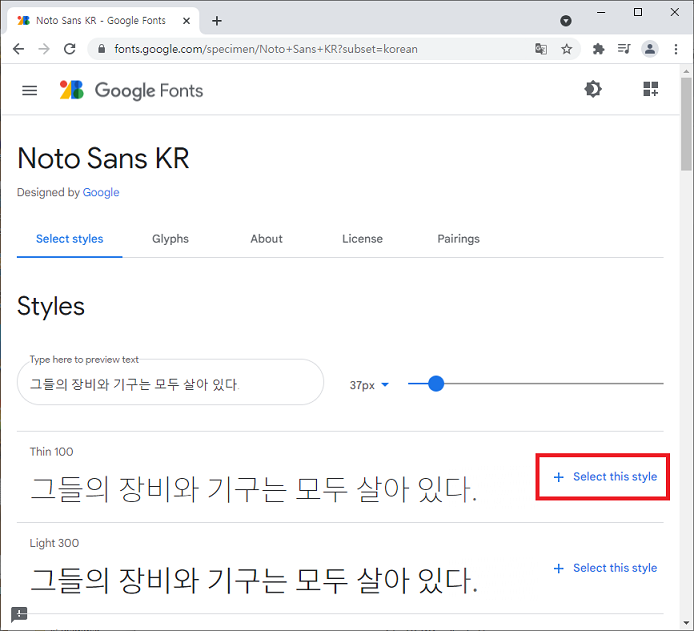Click the Styles heading

tap(51, 306)
